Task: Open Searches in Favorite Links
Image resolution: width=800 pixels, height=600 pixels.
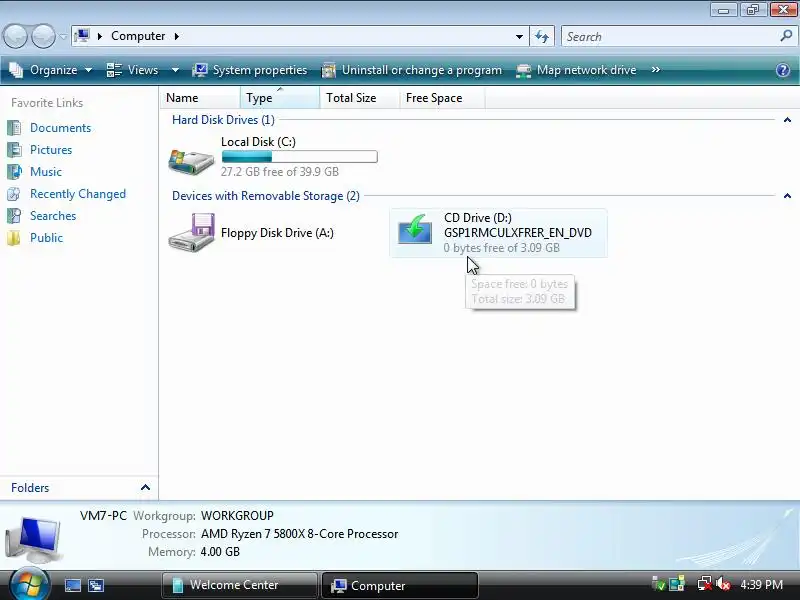Action: click(53, 216)
